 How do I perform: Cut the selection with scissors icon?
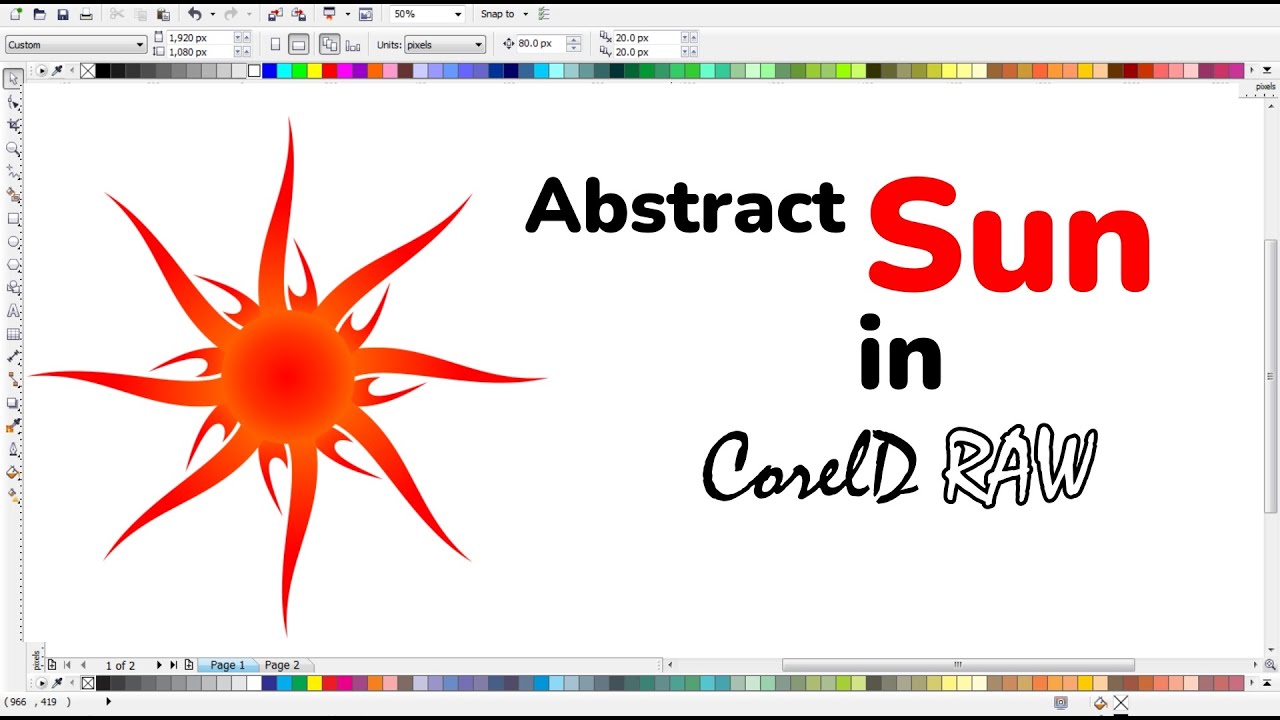click(116, 14)
